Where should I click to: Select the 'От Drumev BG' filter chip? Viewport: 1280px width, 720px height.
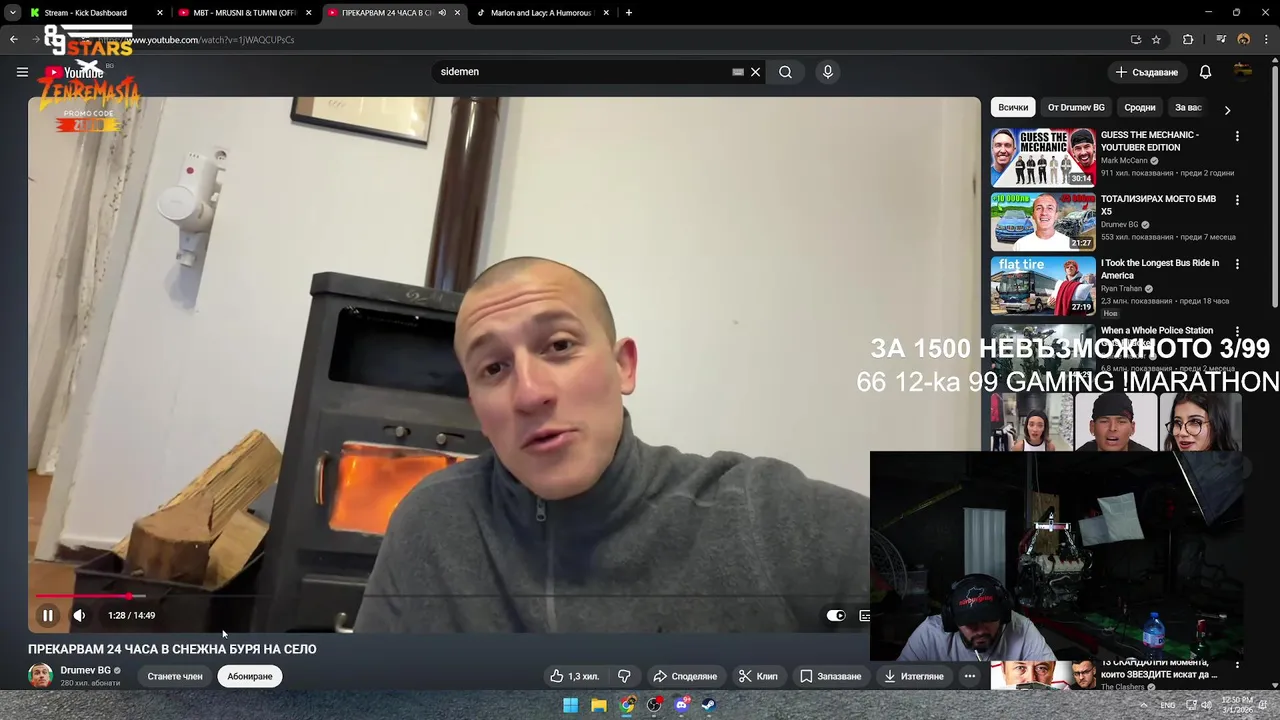point(1076,107)
